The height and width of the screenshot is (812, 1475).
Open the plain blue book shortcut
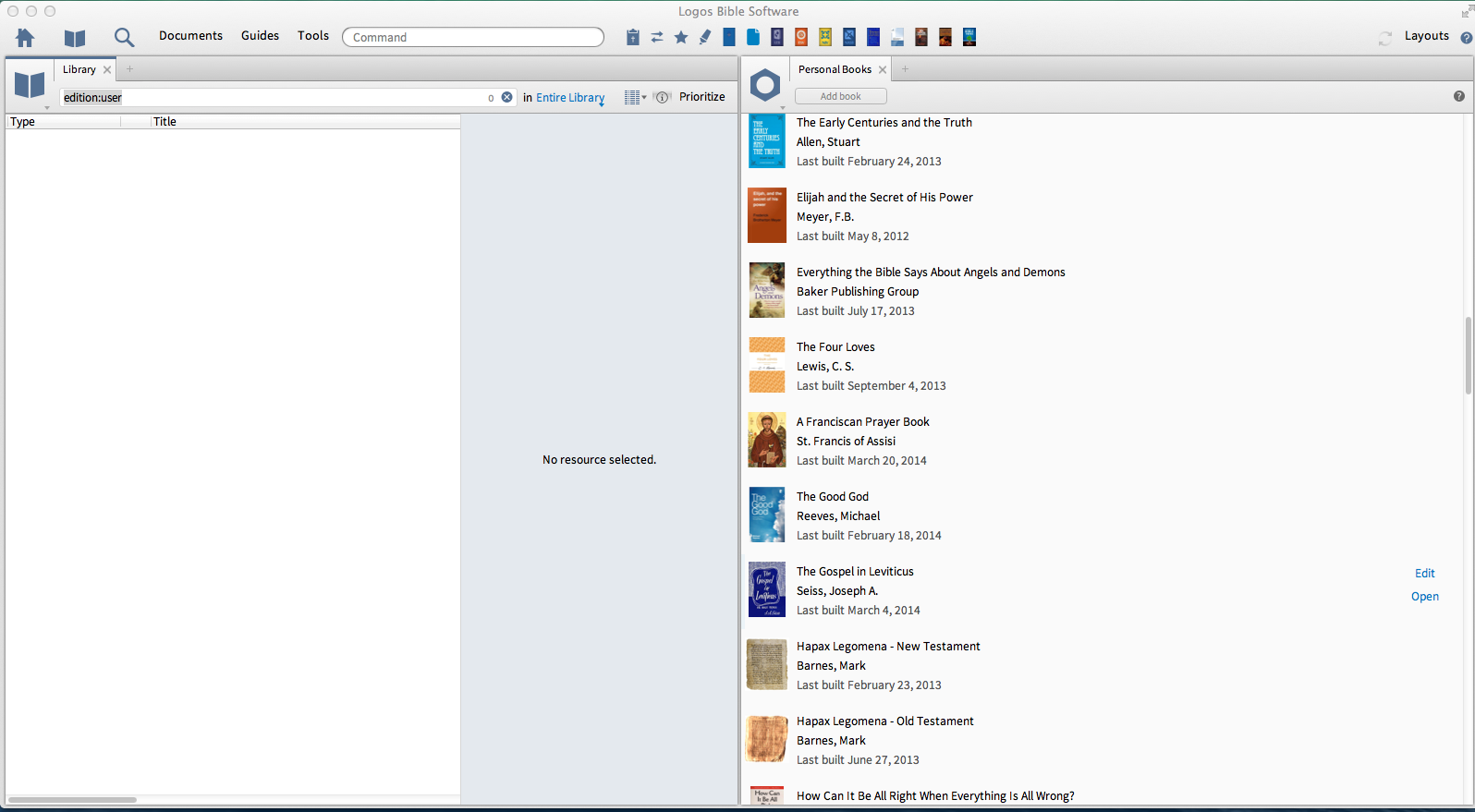click(729, 37)
